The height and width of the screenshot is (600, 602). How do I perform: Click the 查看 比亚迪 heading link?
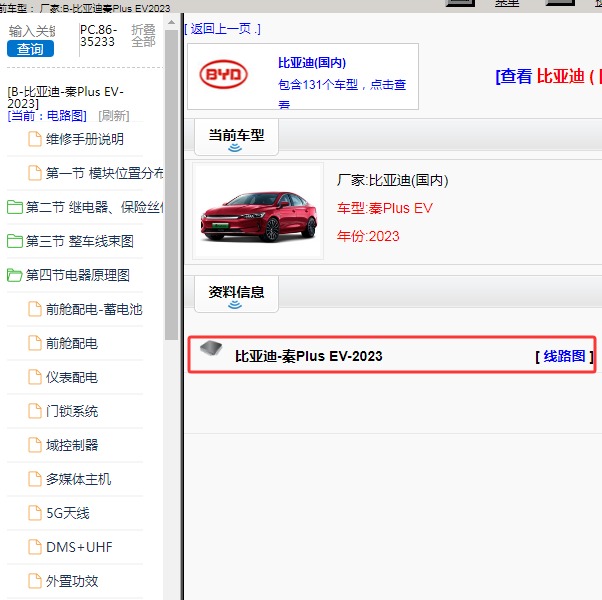click(549, 76)
